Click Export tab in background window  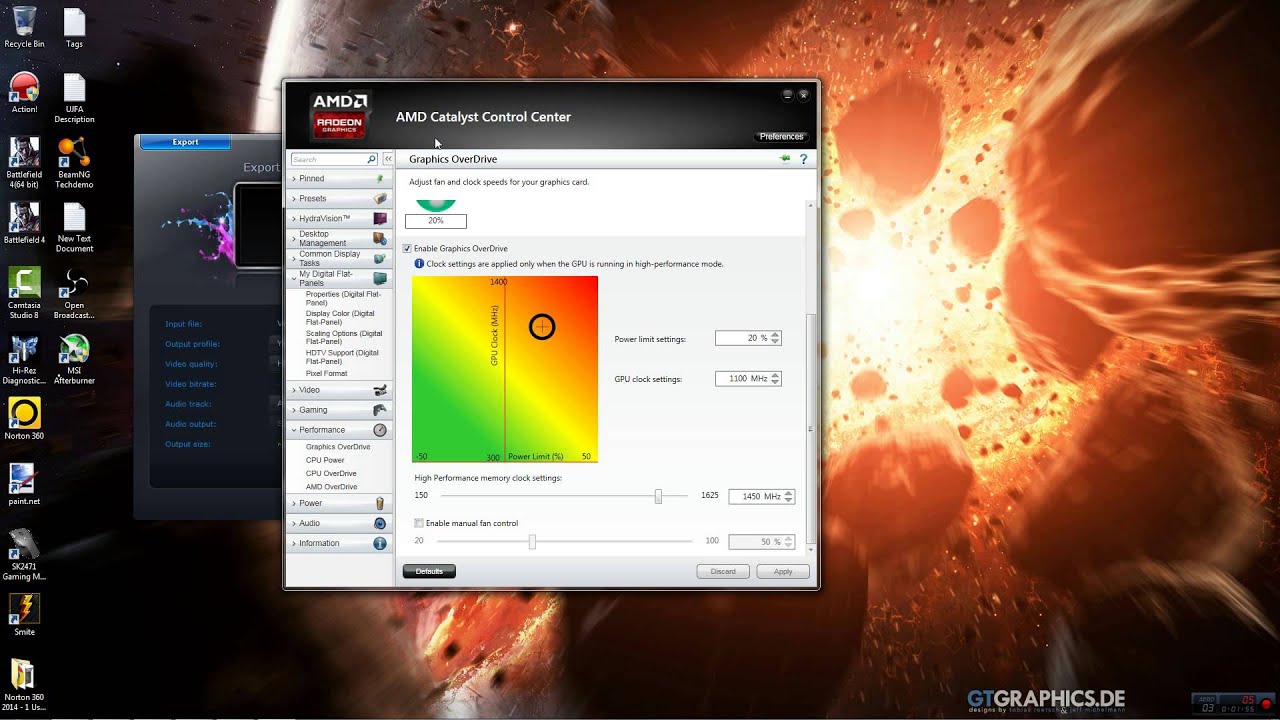(185, 142)
